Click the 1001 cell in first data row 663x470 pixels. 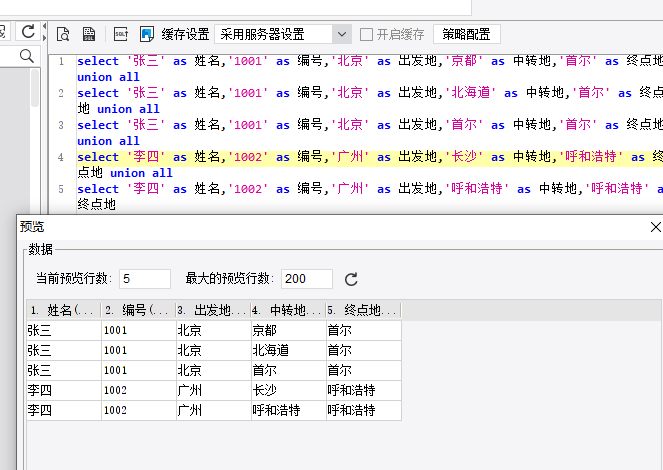(x=139, y=331)
